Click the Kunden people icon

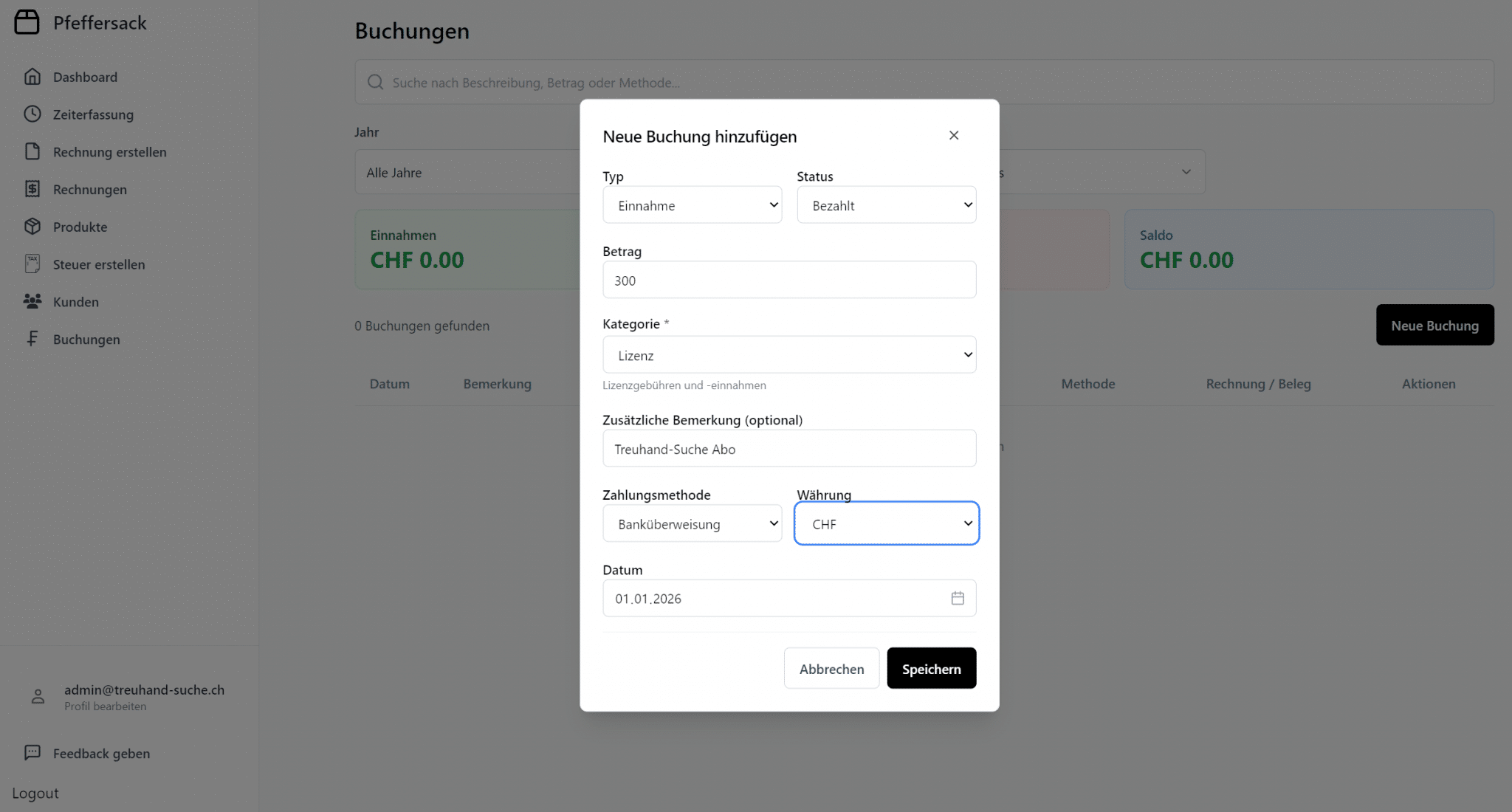tap(32, 301)
